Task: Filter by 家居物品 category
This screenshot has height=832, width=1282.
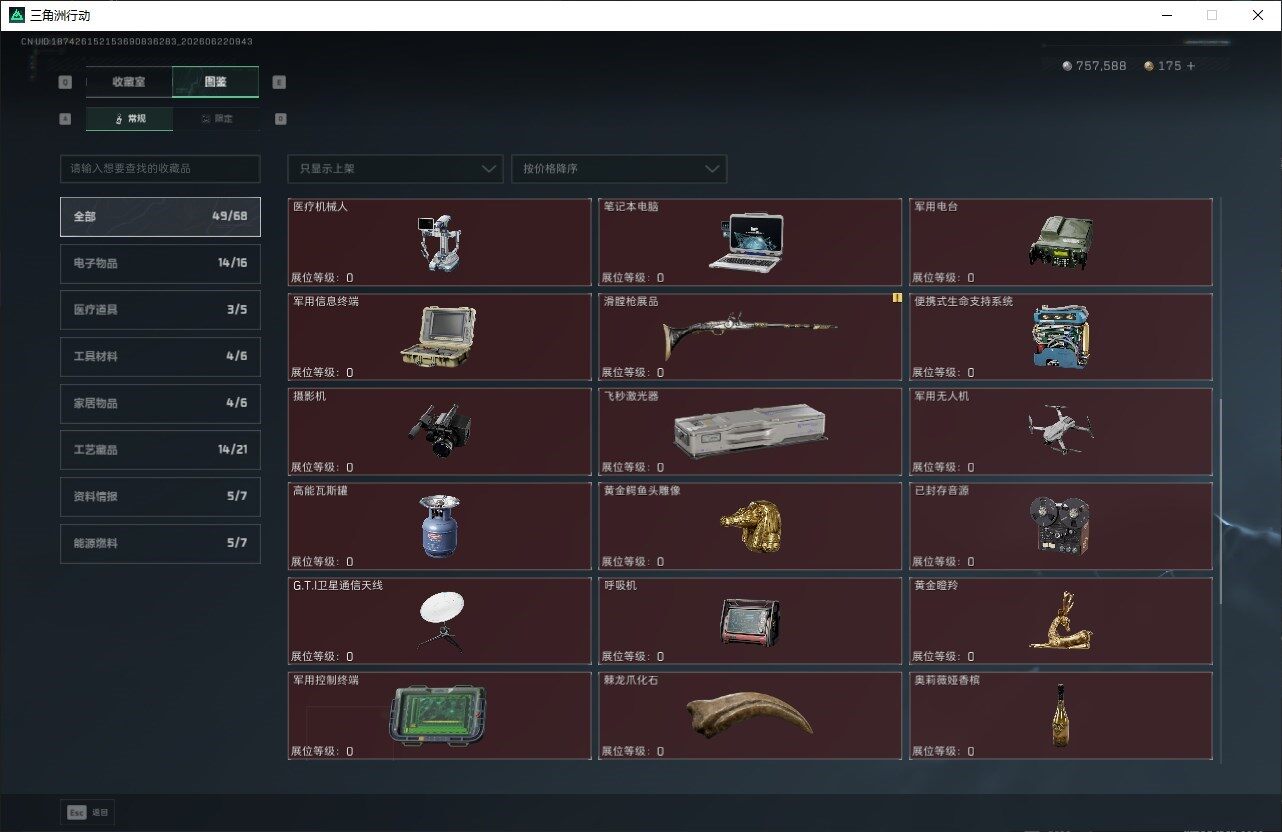Action: tap(160, 403)
